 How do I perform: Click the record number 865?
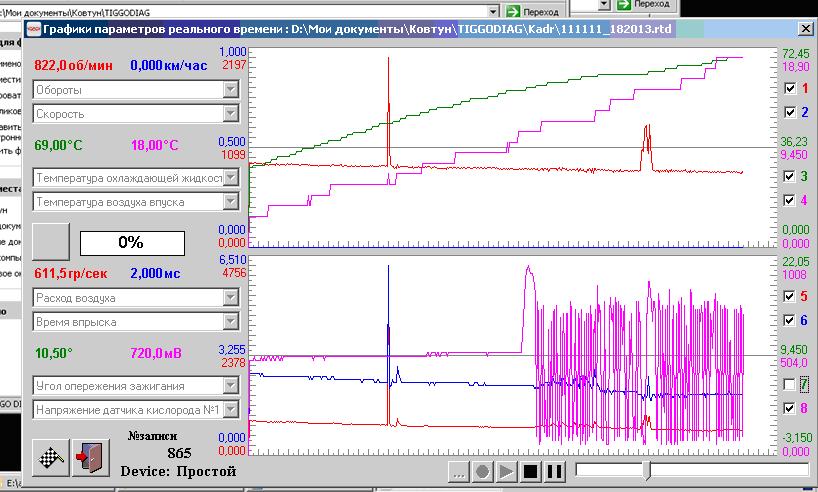[179, 453]
